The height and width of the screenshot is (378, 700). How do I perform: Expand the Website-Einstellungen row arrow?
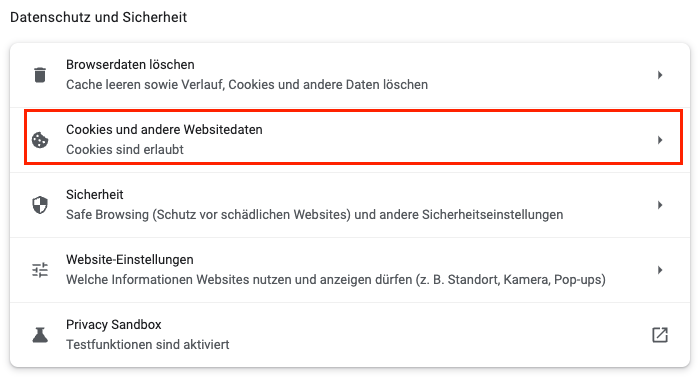(660, 270)
